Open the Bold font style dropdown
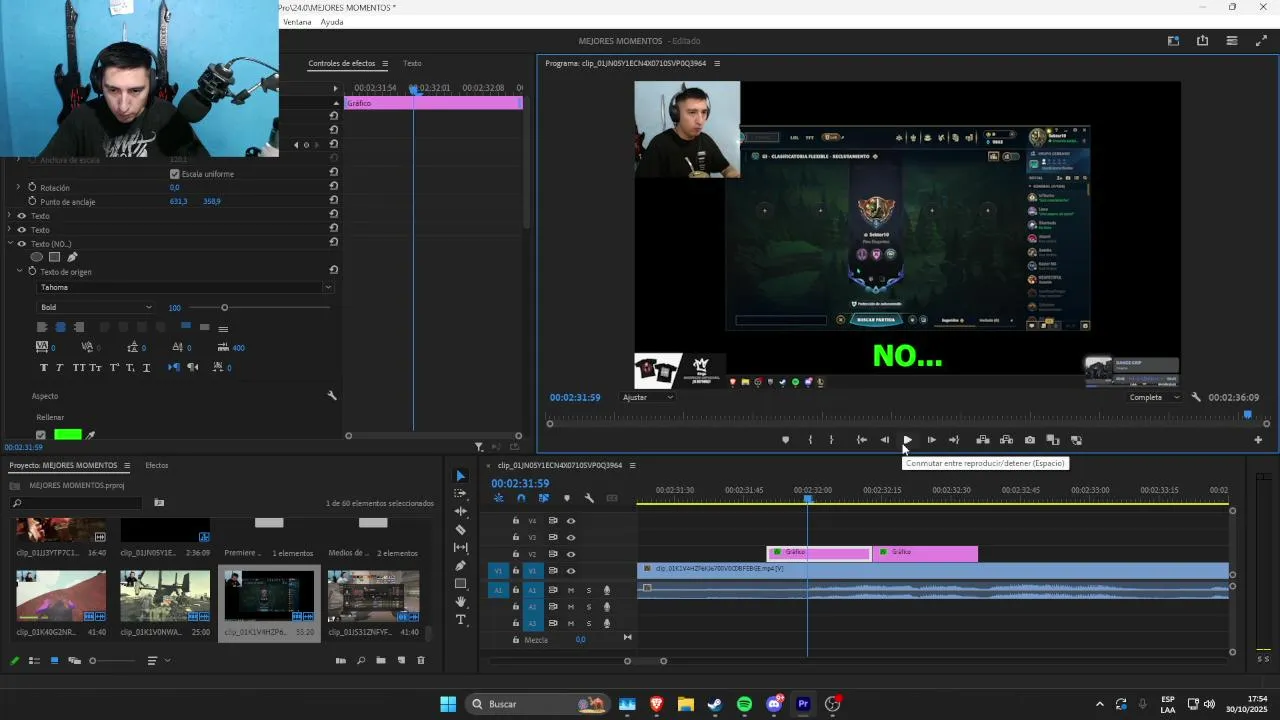This screenshot has width=1280, height=720. click(96, 307)
